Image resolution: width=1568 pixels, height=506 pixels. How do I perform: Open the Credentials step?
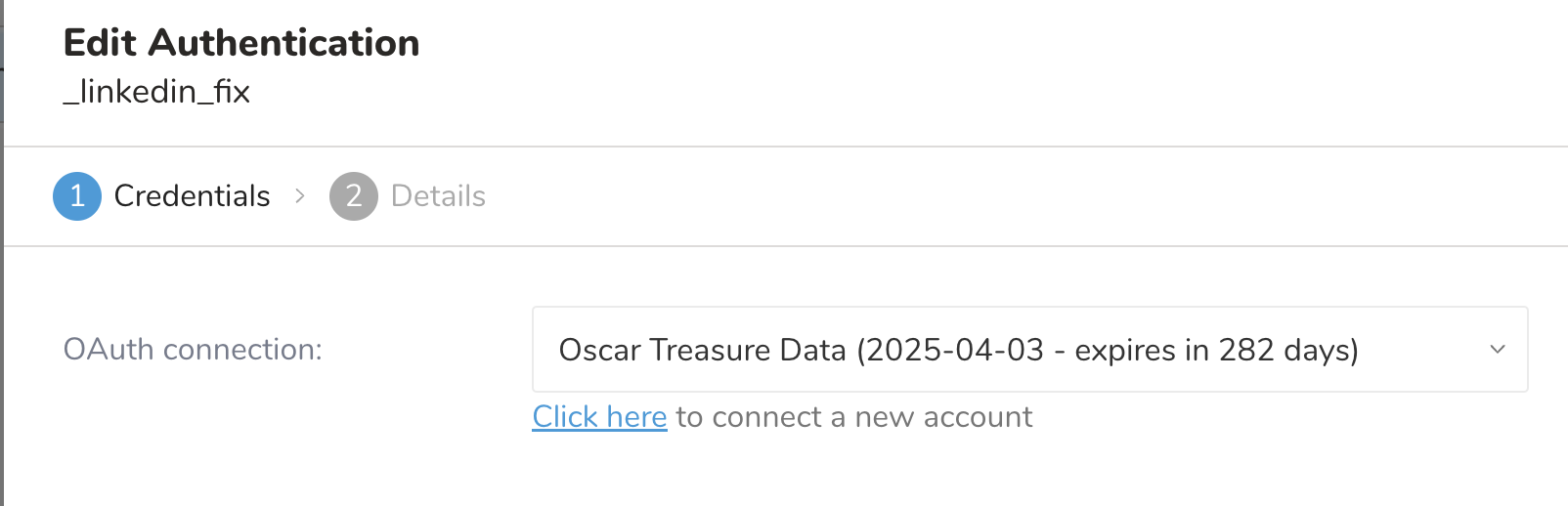pyautogui.click(x=192, y=196)
